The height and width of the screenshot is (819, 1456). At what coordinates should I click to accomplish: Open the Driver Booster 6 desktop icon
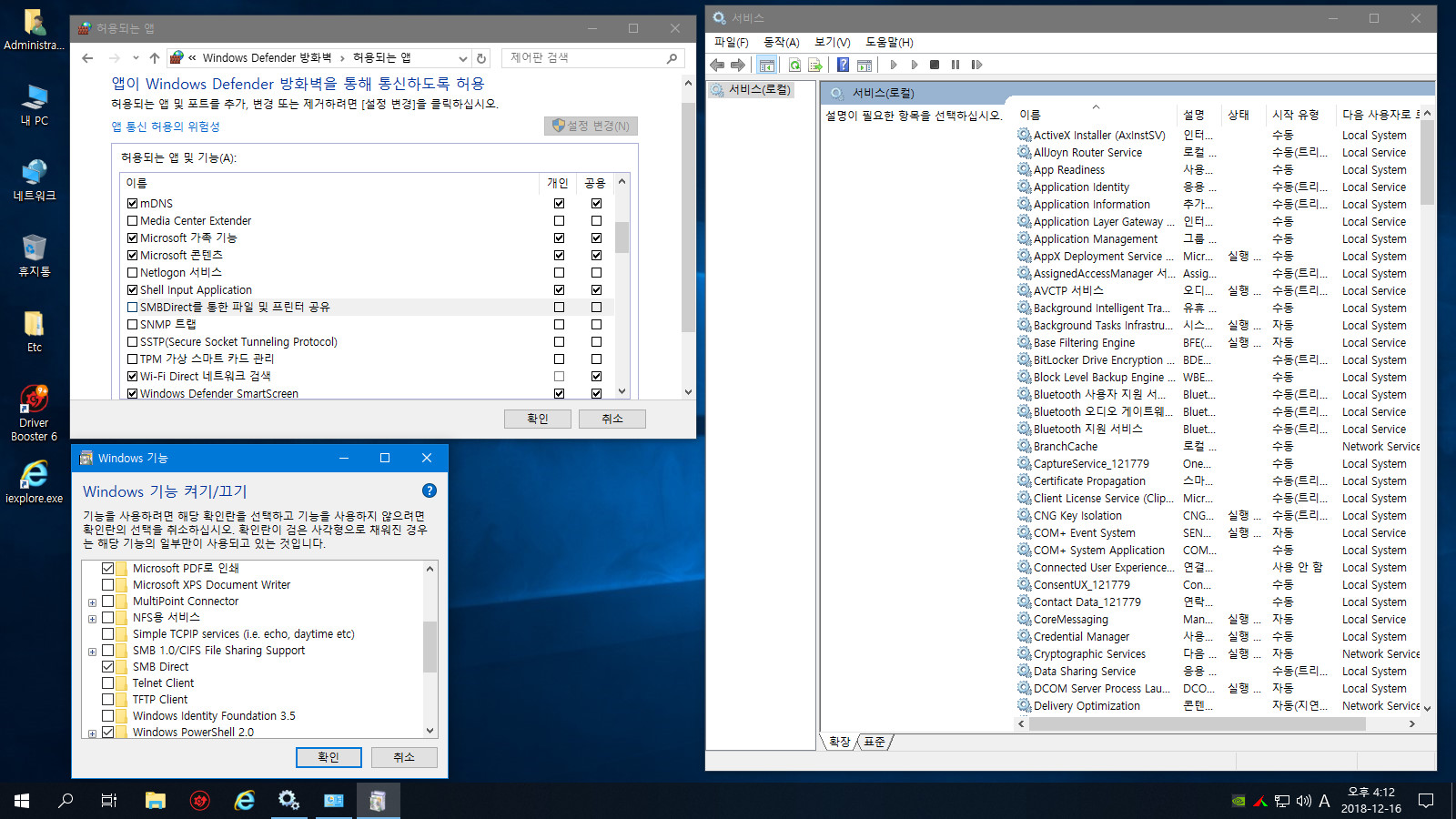point(34,413)
